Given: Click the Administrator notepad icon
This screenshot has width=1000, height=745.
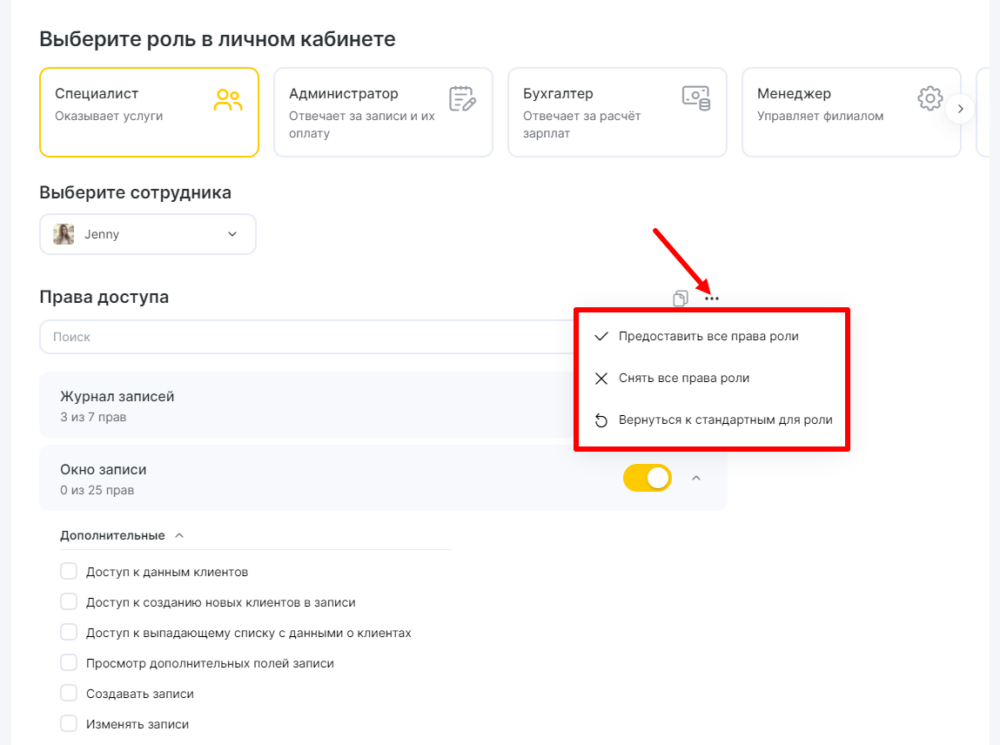Looking at the screenshot, I should point(462,99).
